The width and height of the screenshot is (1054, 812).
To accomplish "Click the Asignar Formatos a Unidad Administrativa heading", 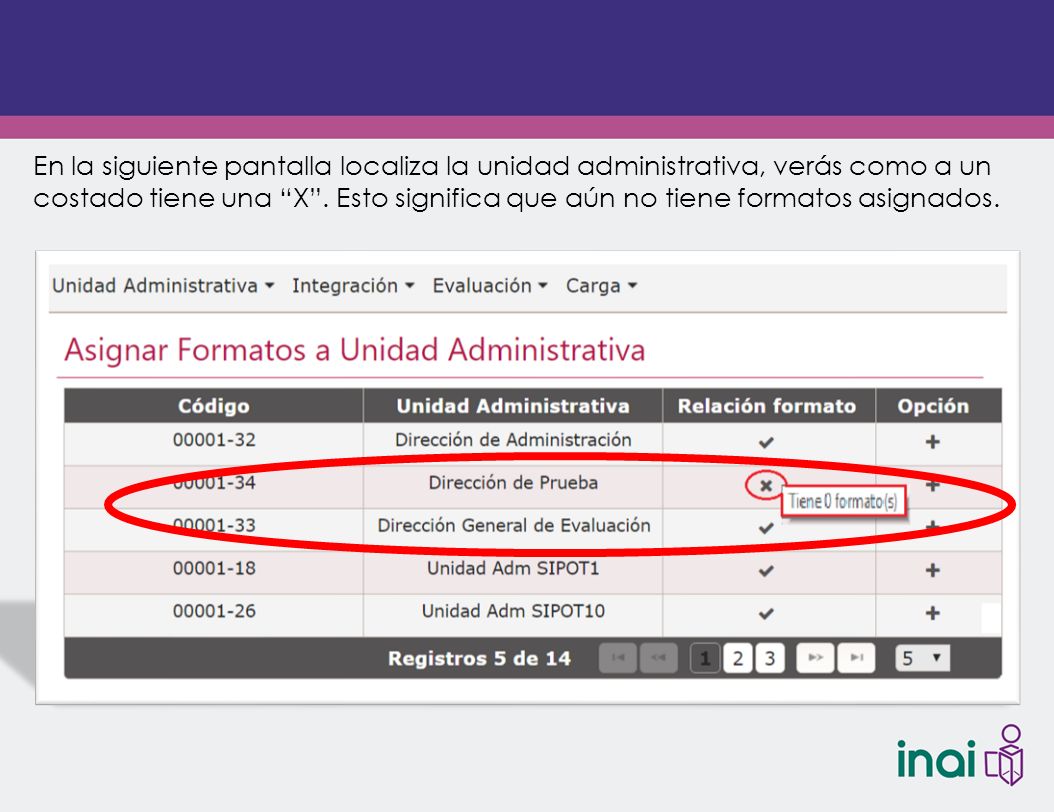I will (x=355, y=350).
